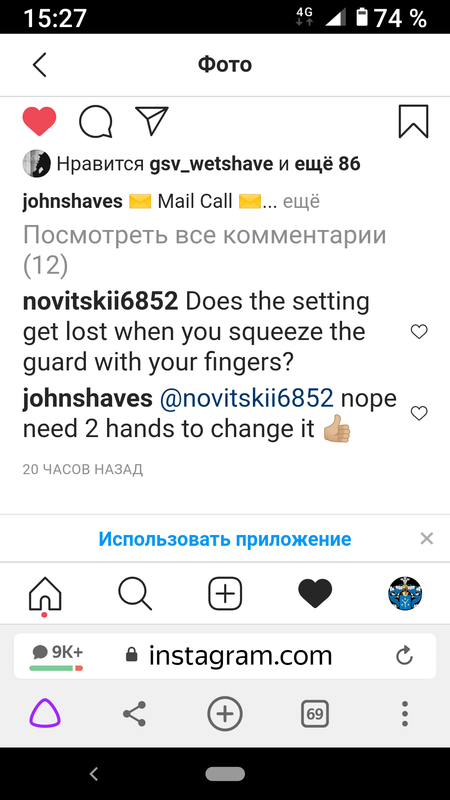The image size is (450, 800).
Task: Tap the red heart like icon
Action: coord(39,121)
